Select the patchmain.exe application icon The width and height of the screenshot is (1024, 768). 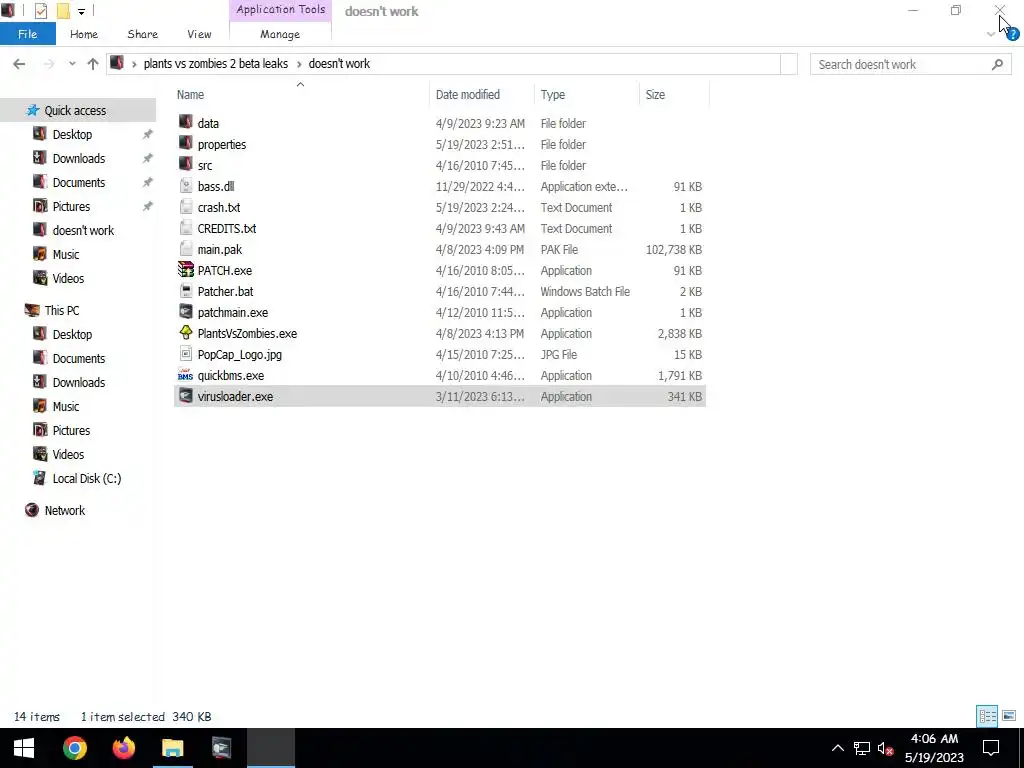click(x=185, y=312)
